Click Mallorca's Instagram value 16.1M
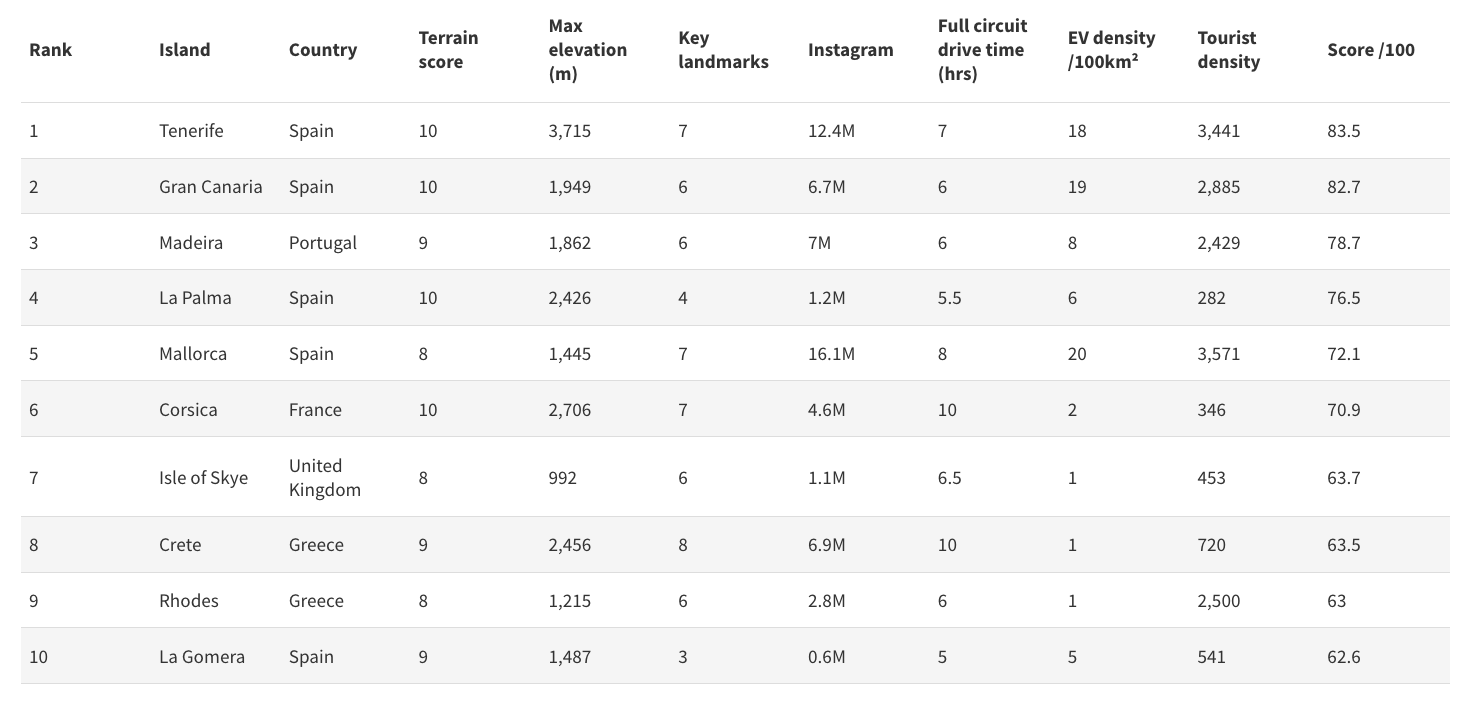The height and width of the screenshot is (701, 1462). tap(832, 354)
